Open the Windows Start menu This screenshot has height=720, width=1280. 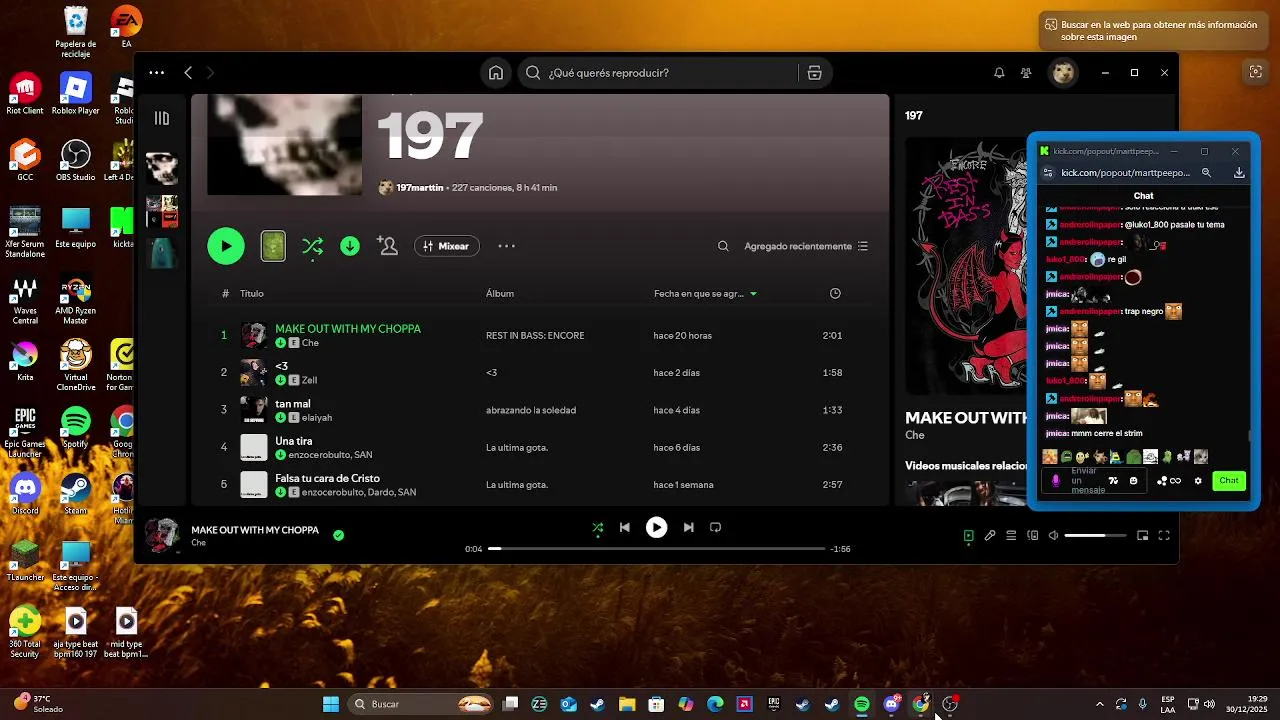[331, 704]
